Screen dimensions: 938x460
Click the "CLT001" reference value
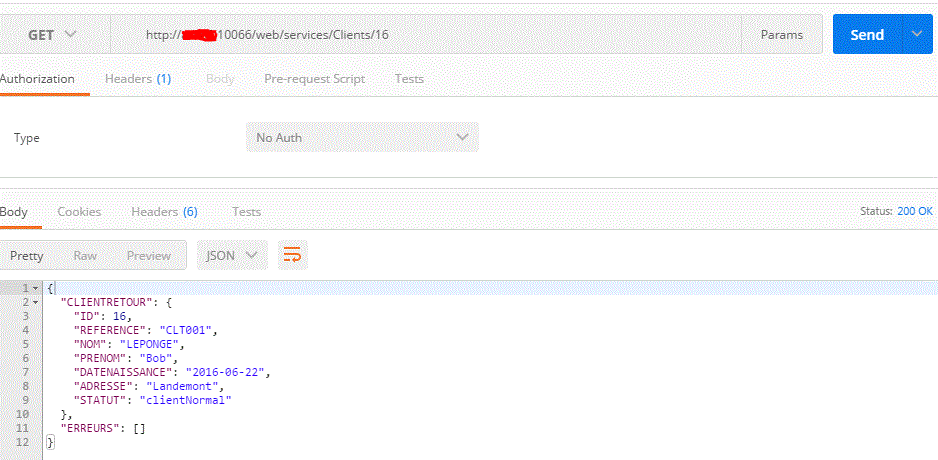[x=185, y=330]
